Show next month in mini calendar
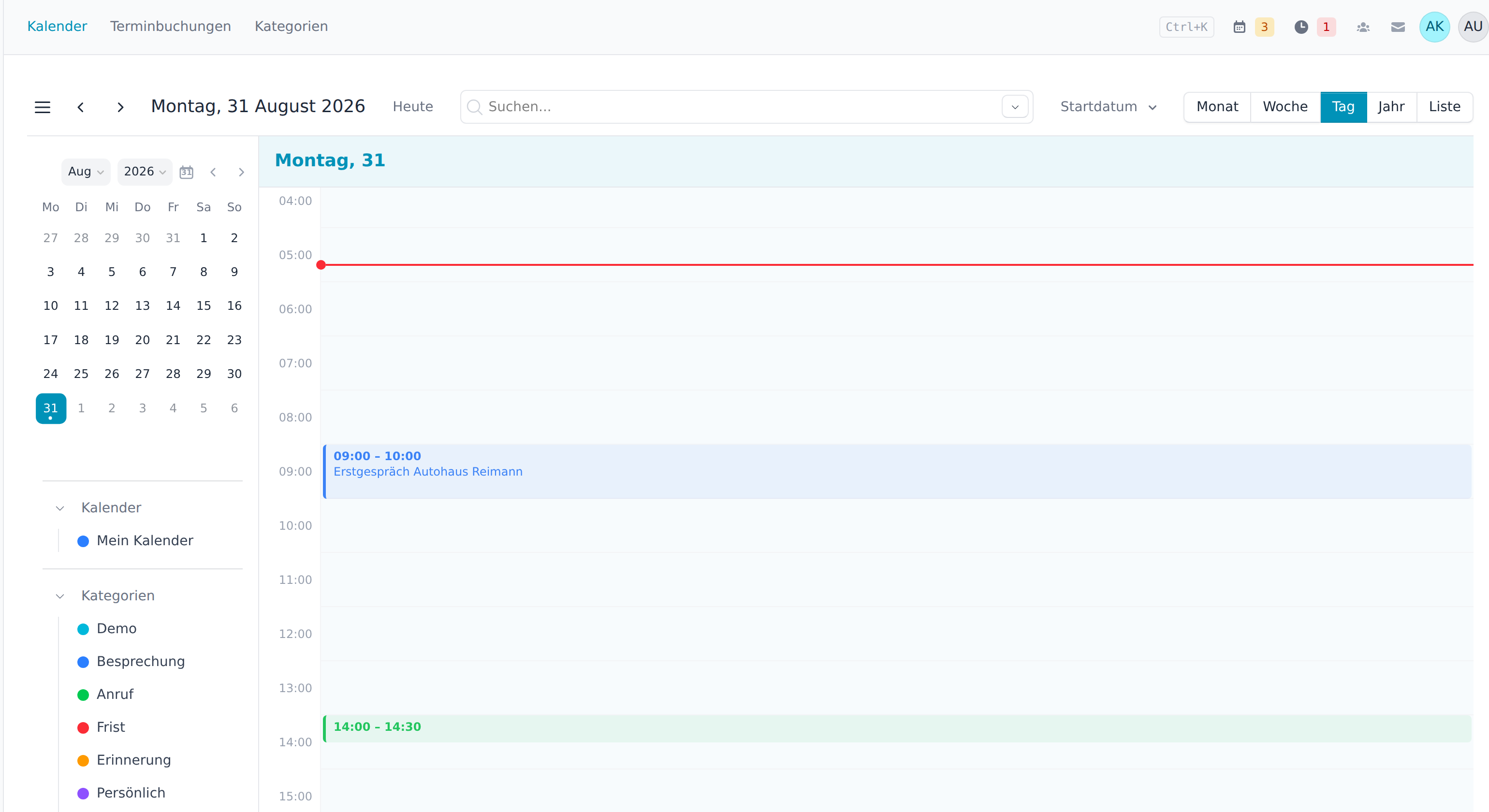Screen dimensions: 1489x812 pos(241,172)
